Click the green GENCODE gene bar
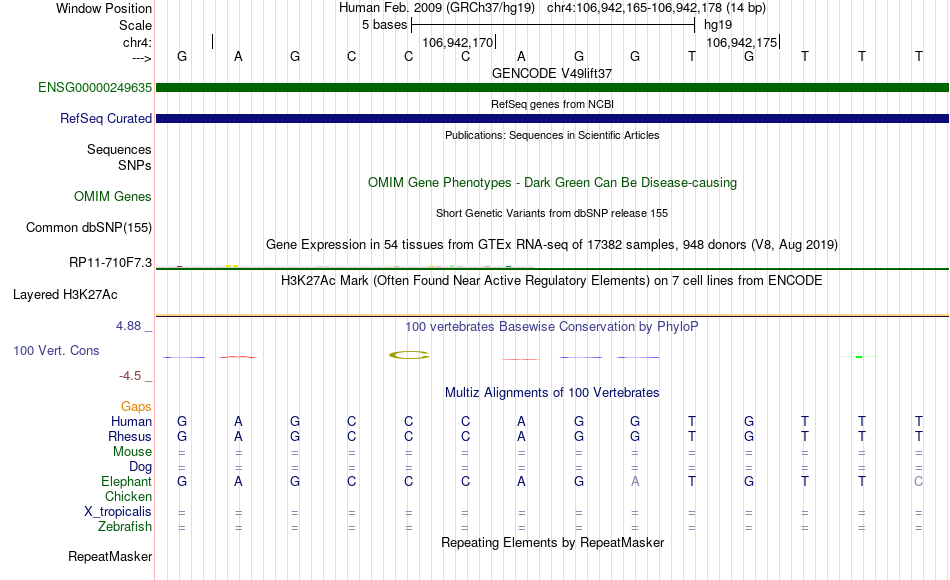Viewport: 950px width, 580px height. point(552,88)
